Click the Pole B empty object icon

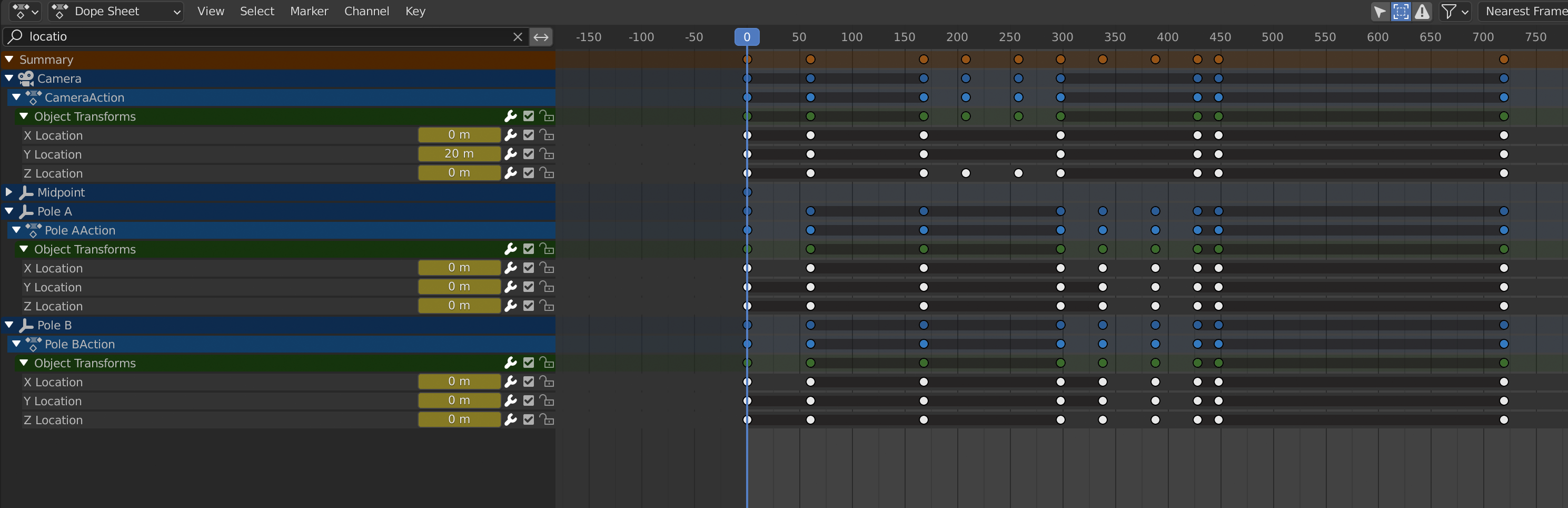point(26,325)
